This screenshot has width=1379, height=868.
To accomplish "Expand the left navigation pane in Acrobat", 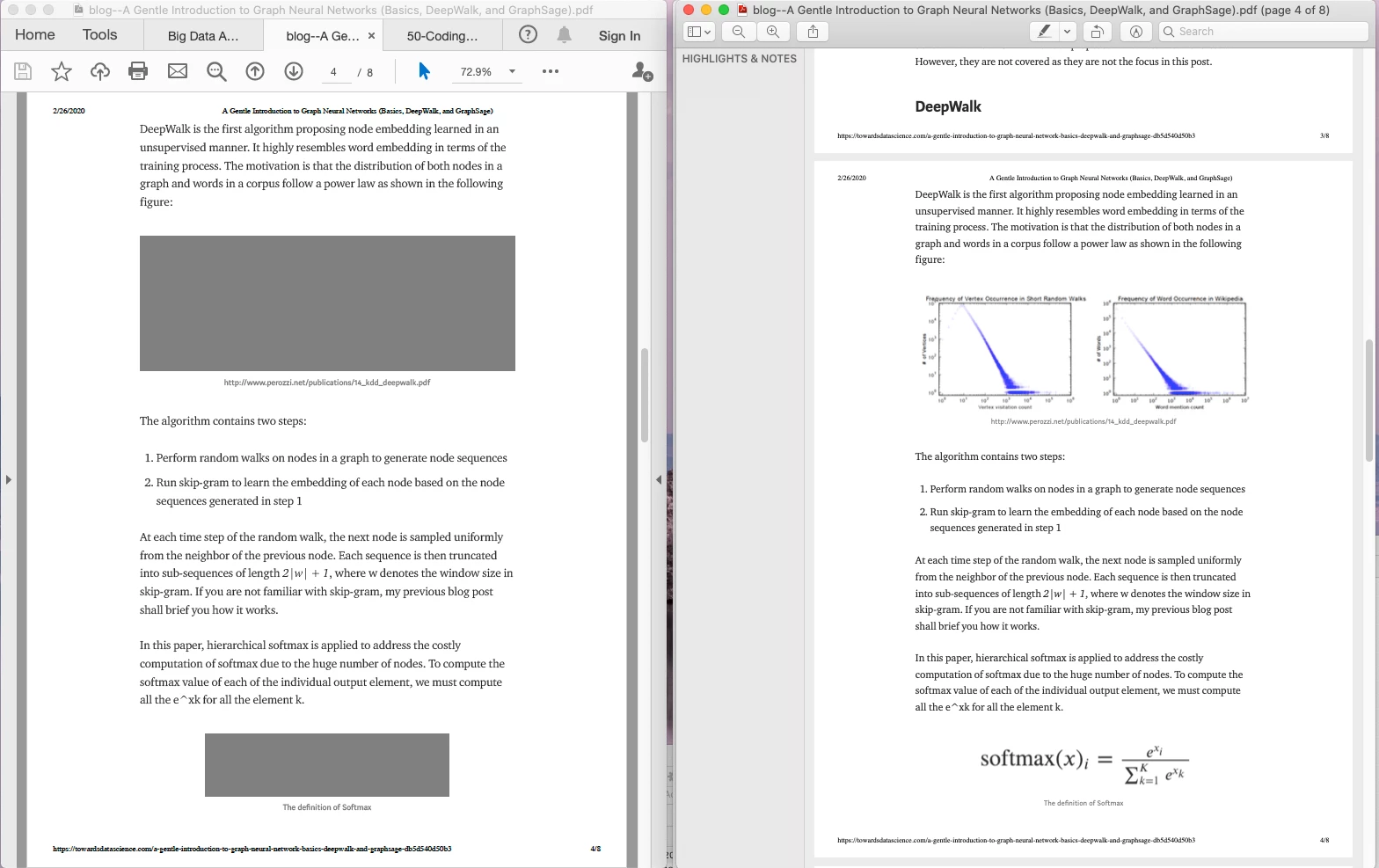I will point(8,479).
